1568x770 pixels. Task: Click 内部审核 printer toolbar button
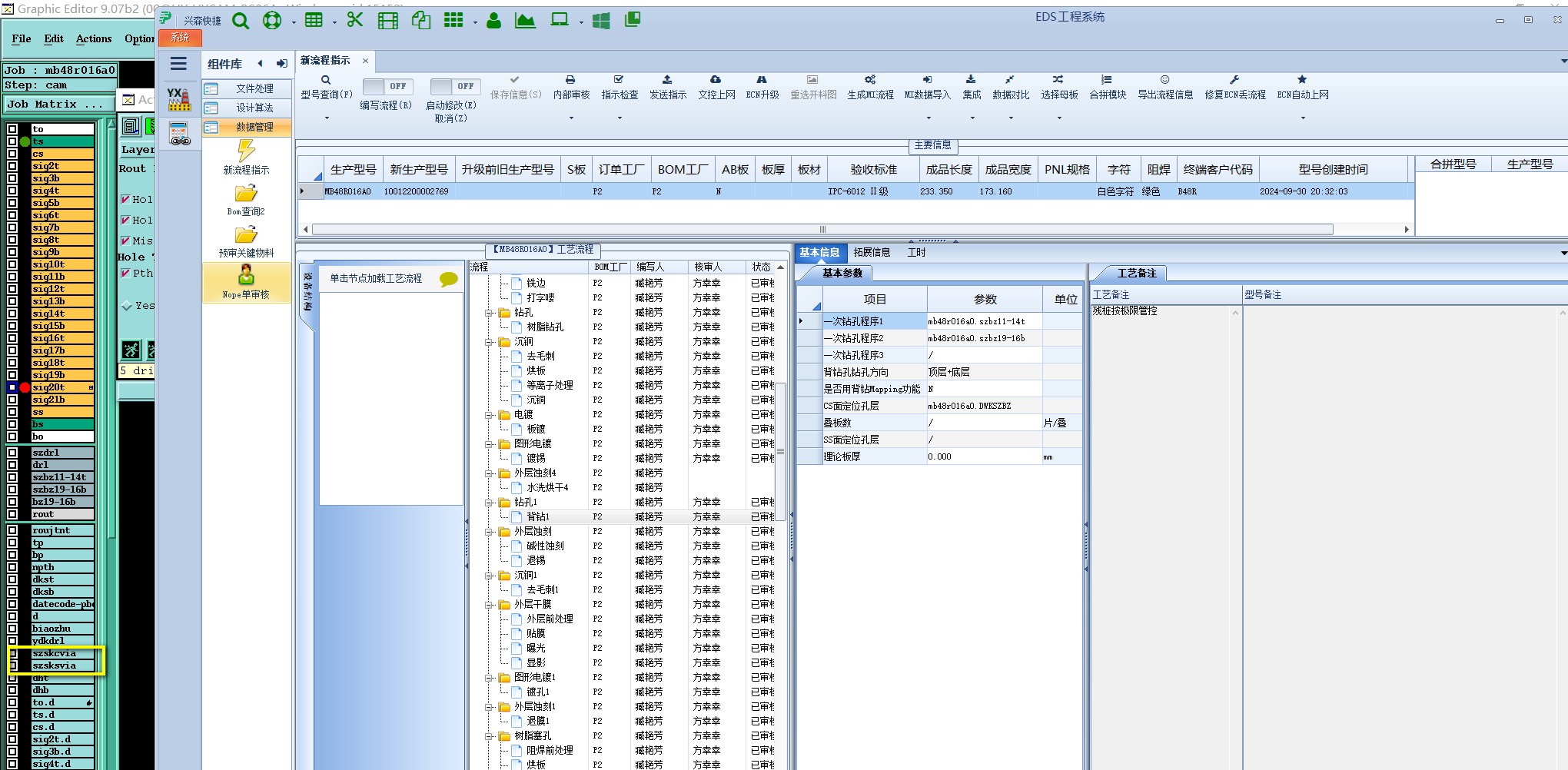point(570,87)
